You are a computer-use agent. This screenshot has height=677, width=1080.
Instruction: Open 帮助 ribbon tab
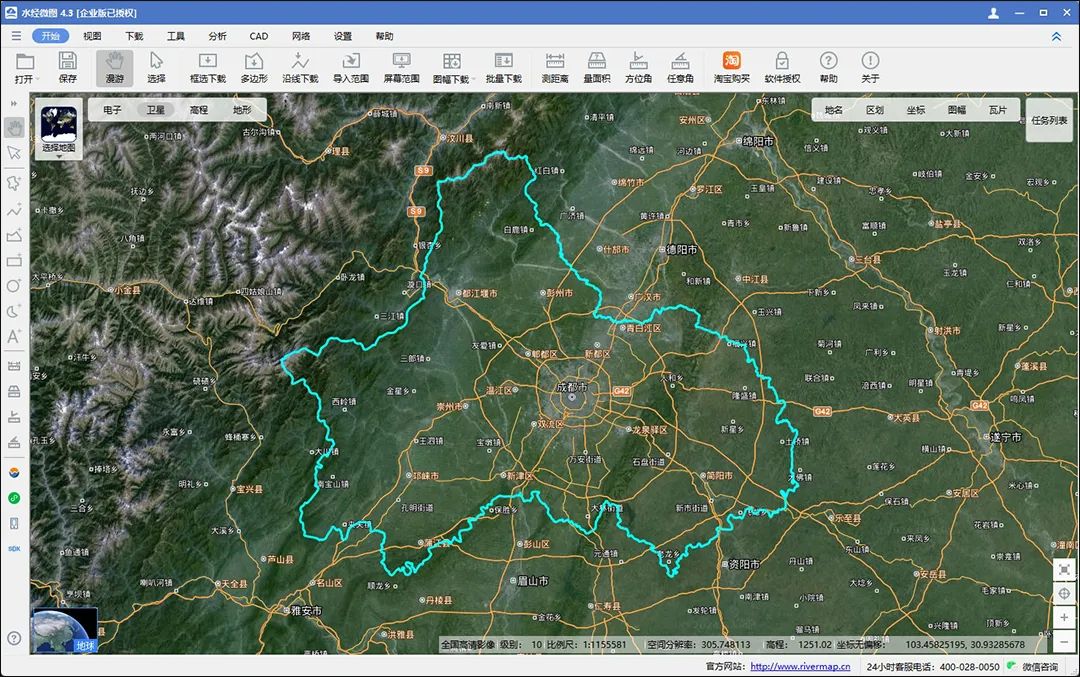384,36
